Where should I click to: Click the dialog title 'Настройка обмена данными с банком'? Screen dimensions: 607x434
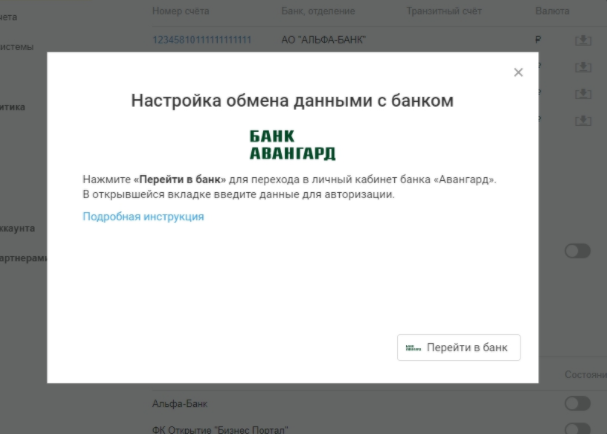click(x=292, y=101)
